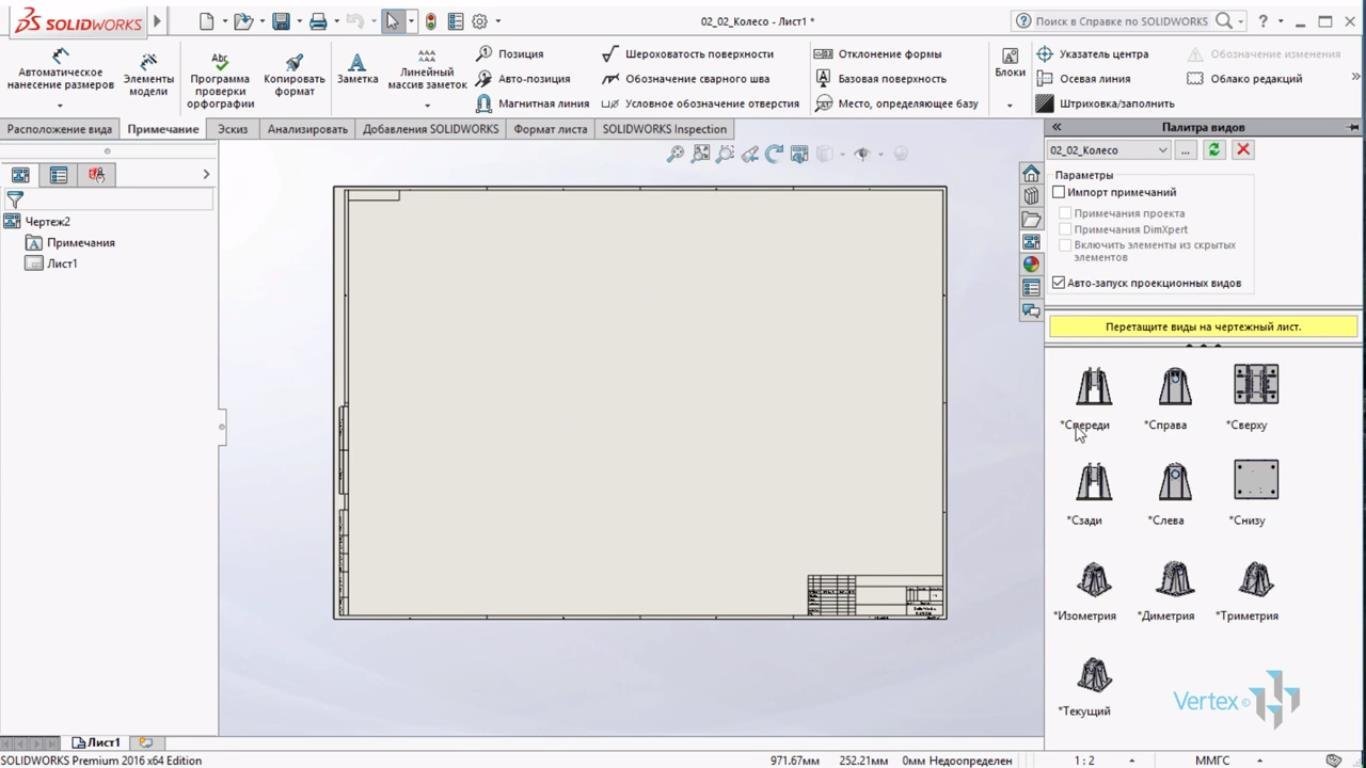Select the *Сверху view thumbnail
1366x768 pixels.
click(x=1256, y=385)
